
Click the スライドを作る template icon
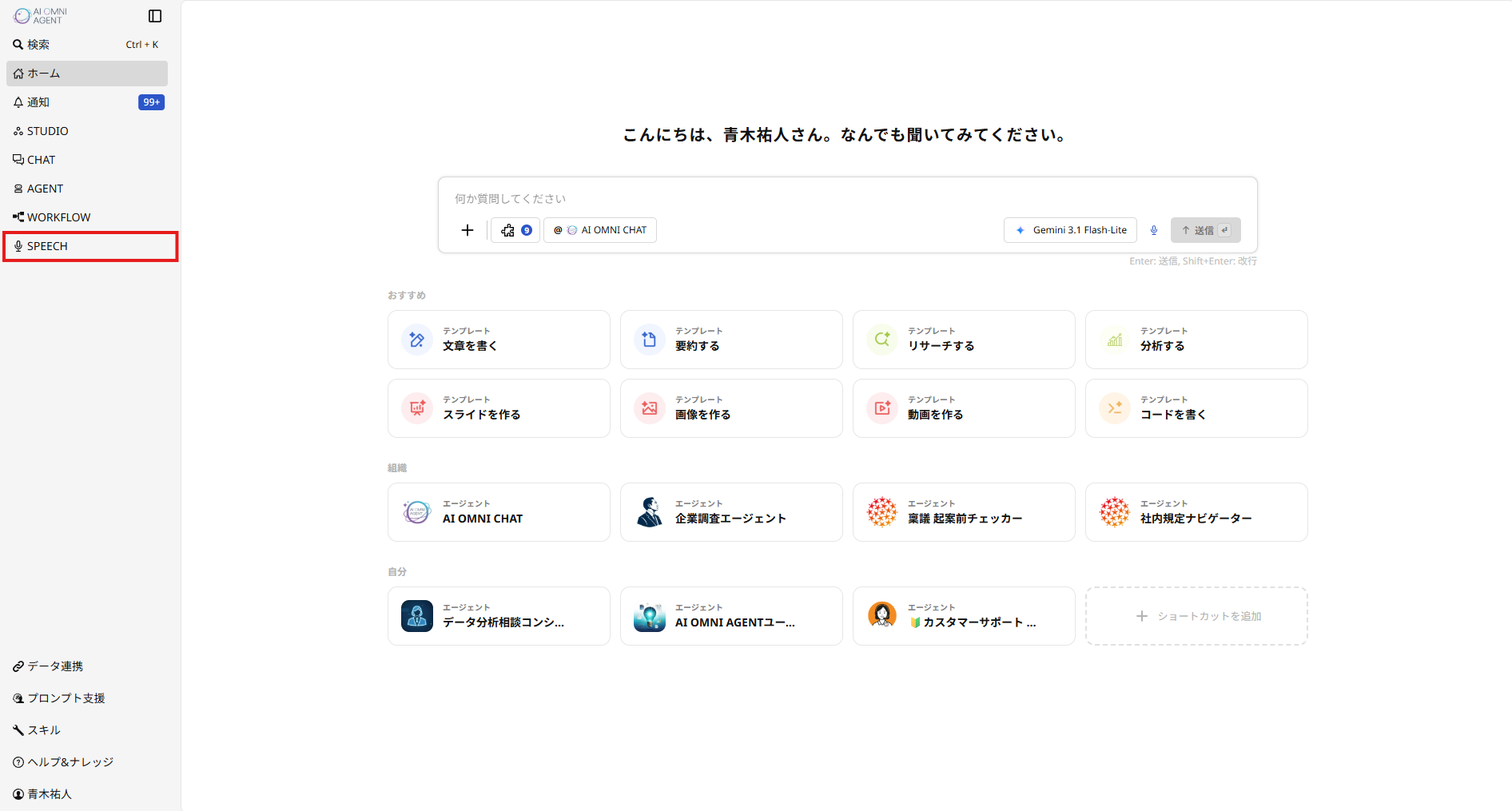click(417, 408)
